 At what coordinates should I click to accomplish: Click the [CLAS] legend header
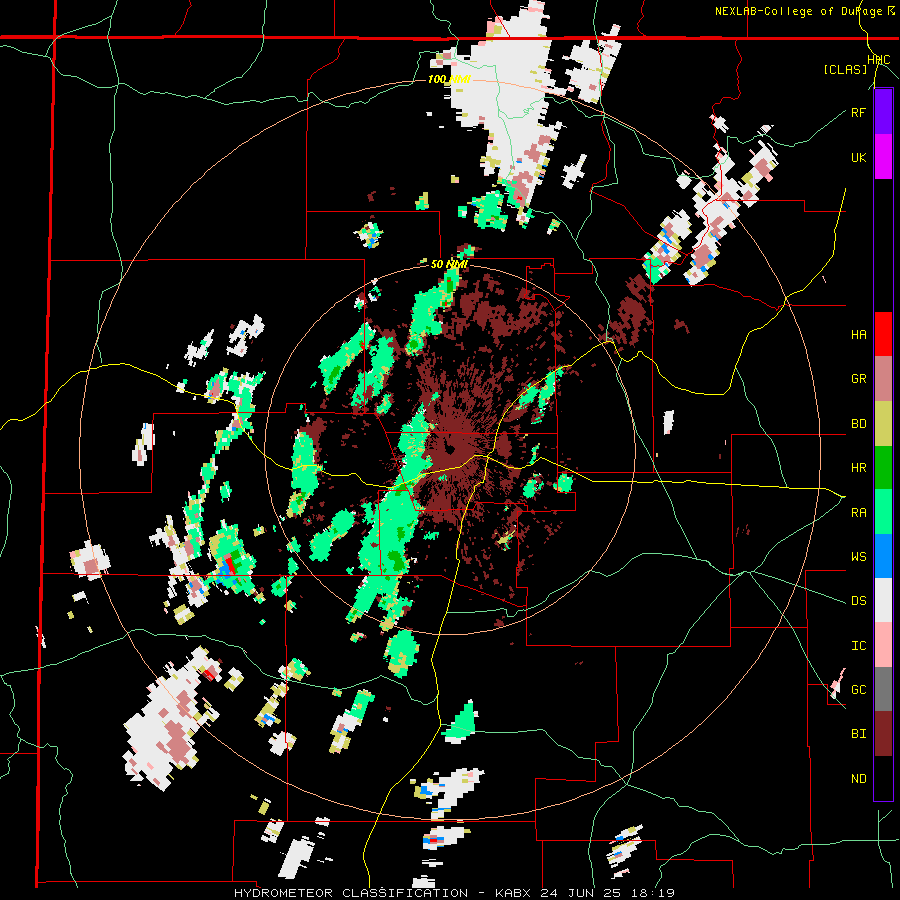pos(845,69)
